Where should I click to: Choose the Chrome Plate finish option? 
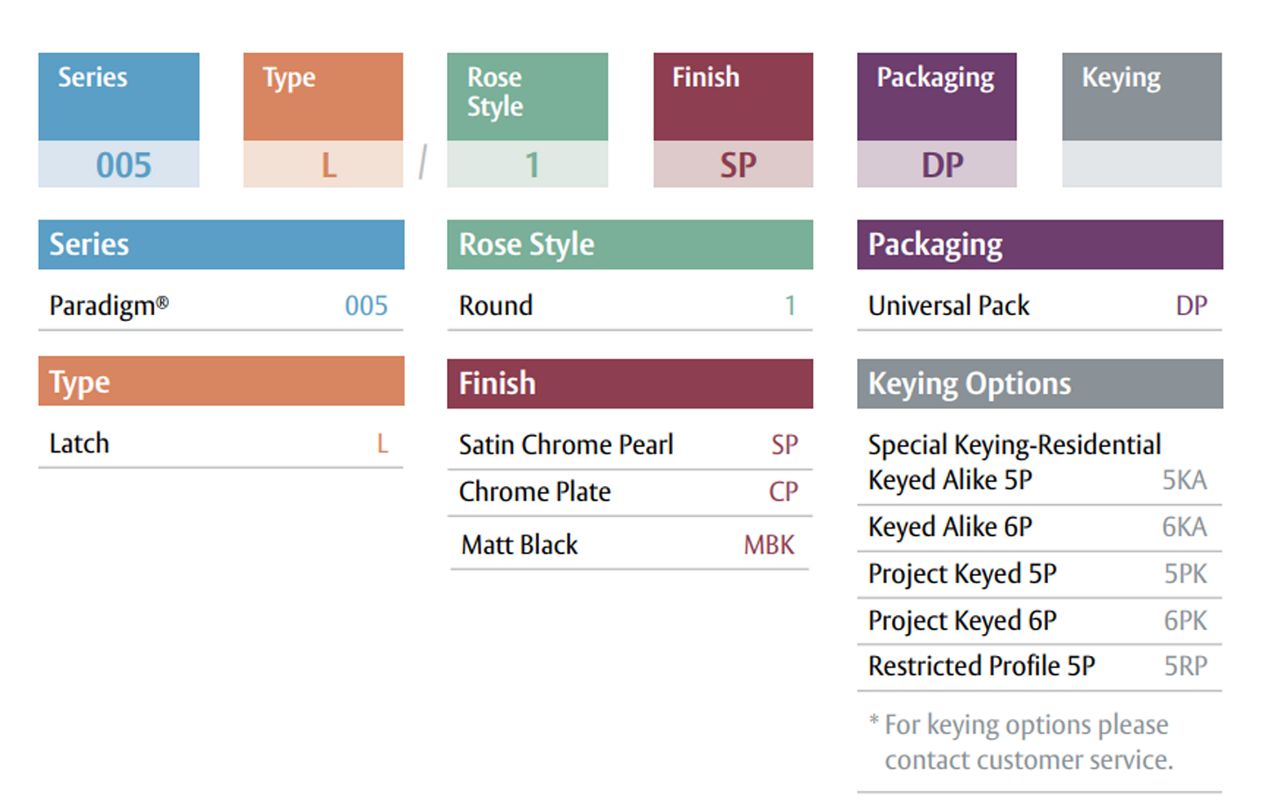click(x=630, y=492)
